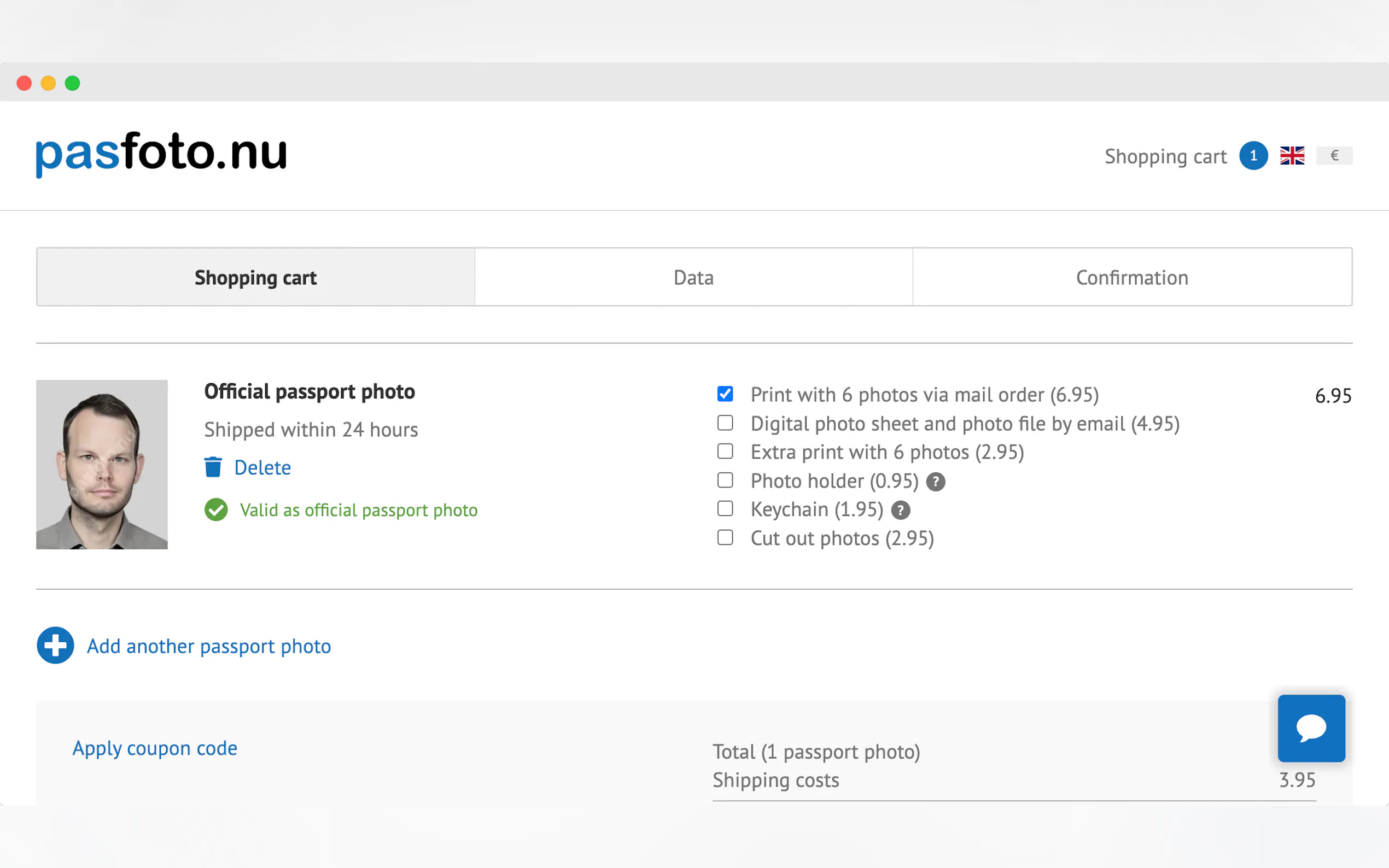Image resolution: width=1389 pixels, height=868 pixels.
Task: Switch to the Data step tab
Action: [693, 277]
